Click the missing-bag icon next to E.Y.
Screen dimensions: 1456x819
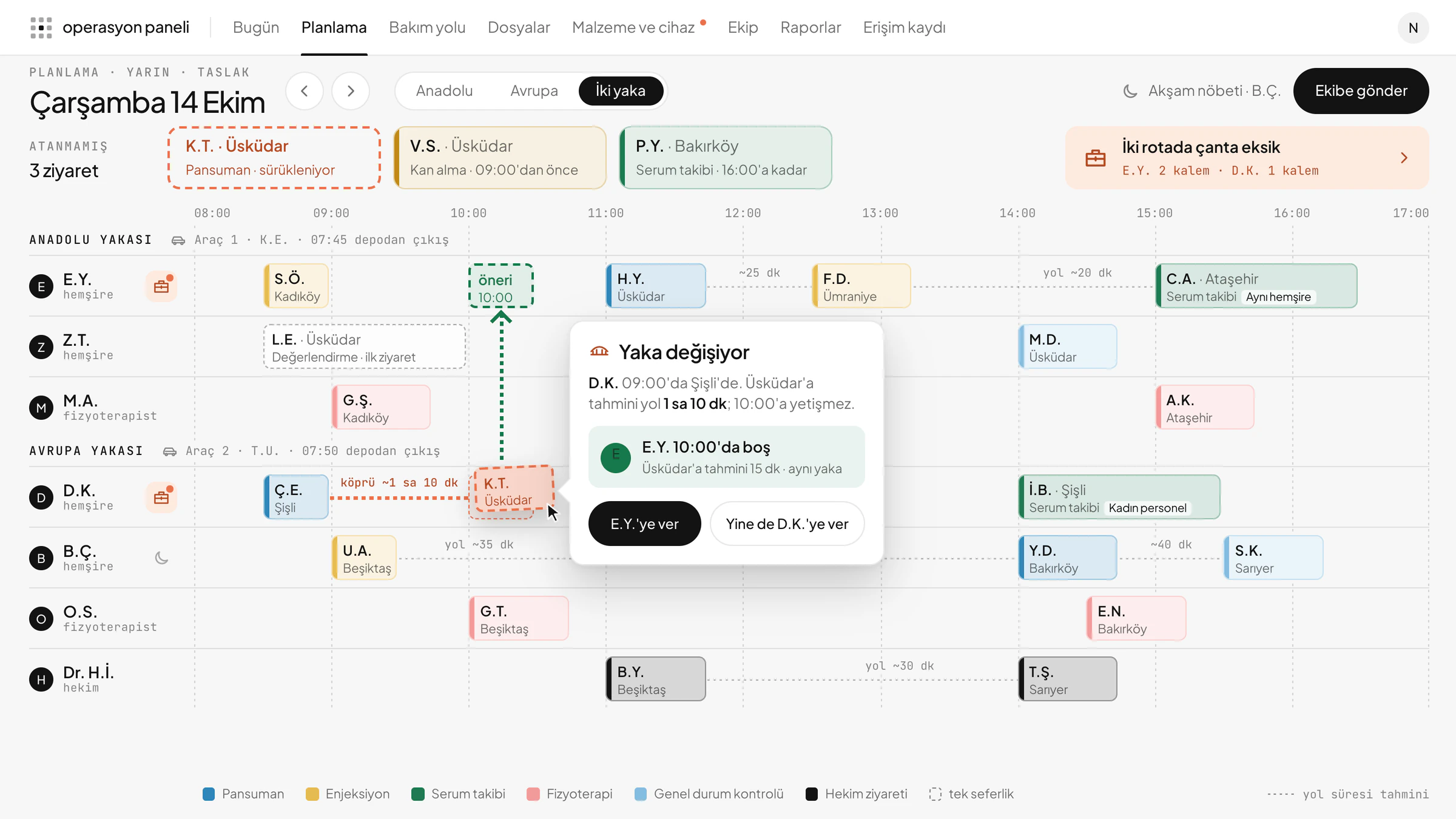tap(161, 286)
